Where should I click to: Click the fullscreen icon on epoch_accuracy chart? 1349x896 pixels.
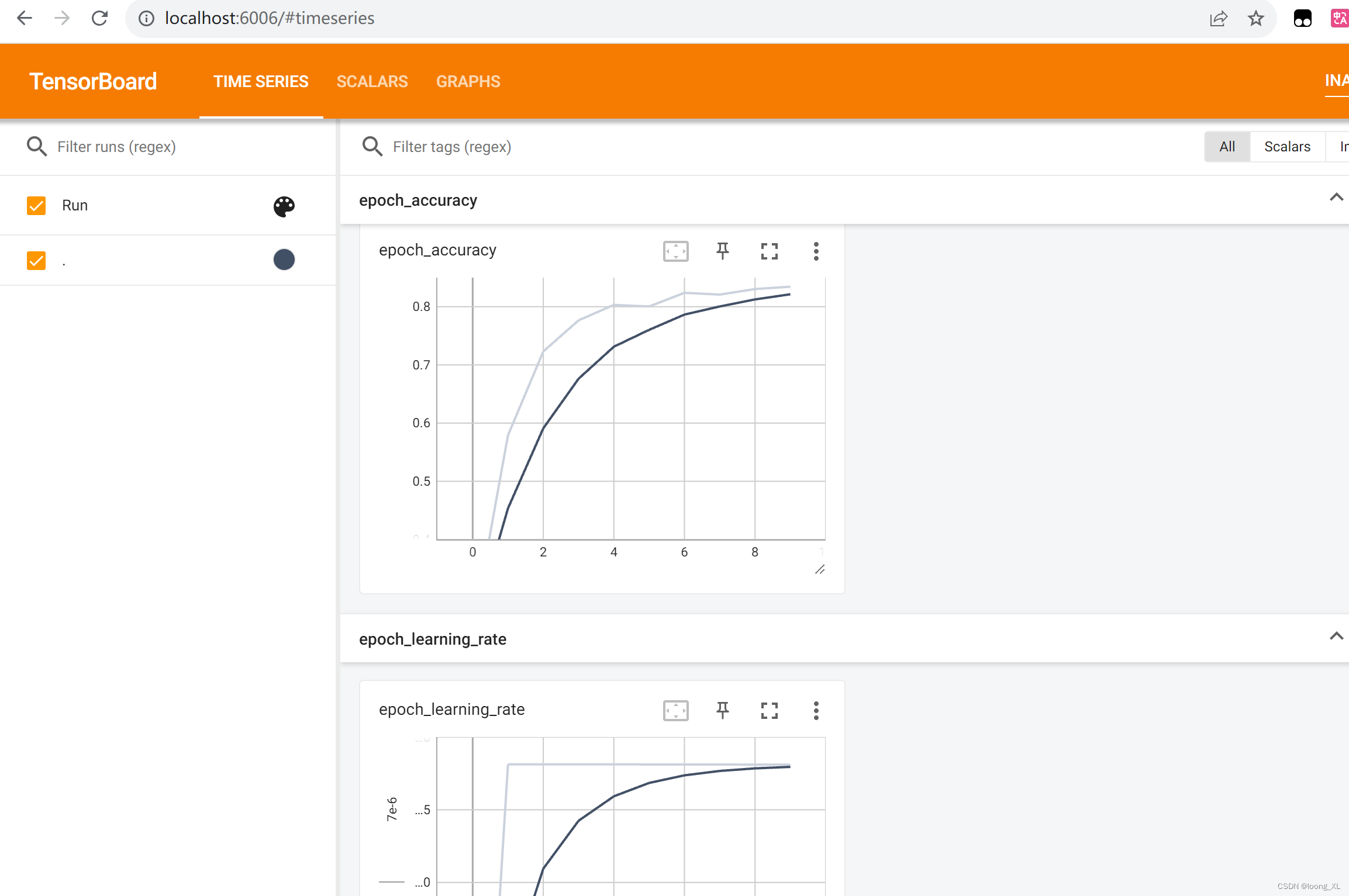click(769, 252)
